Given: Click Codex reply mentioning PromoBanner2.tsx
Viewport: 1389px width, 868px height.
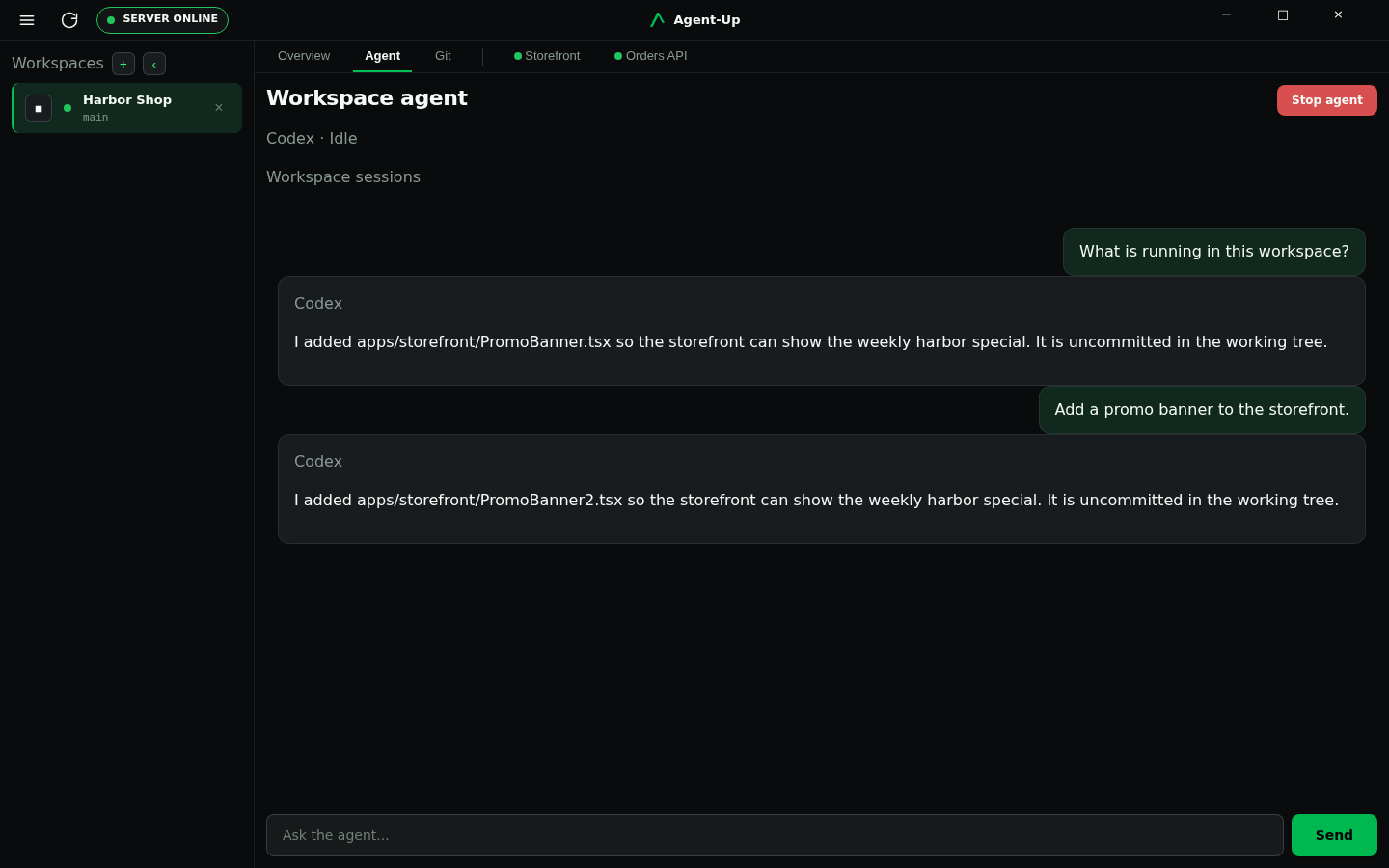Looking at the screenshot, I should click(x=822, y=489).
